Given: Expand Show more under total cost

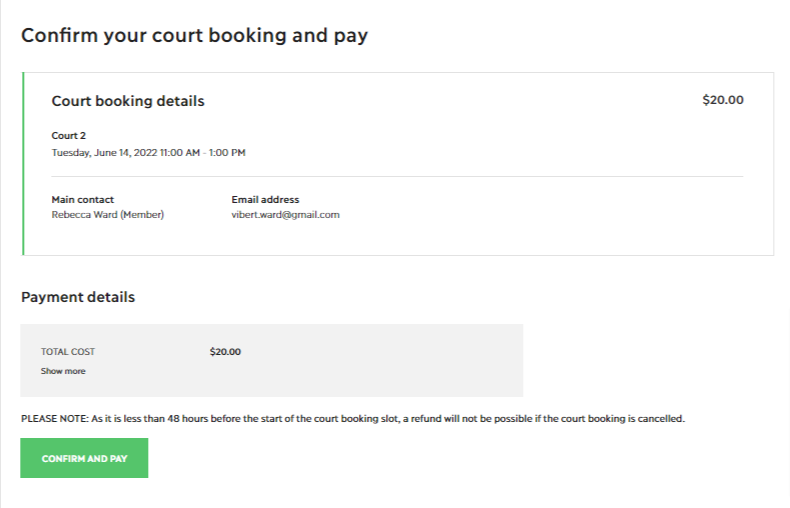Looking at the screenshot, I should coord(63,371).
